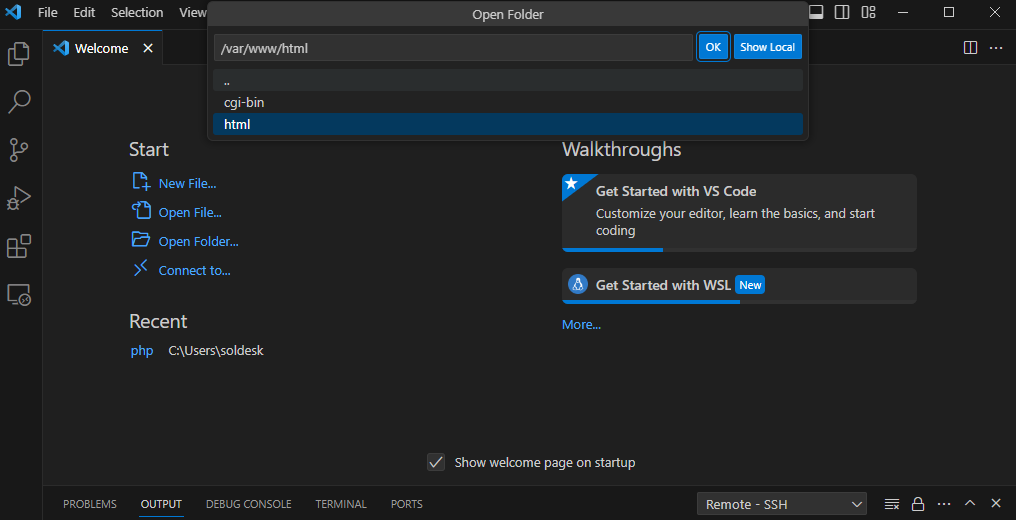Open the File menu
1016x520 pixels.
[x=48, y=12]
